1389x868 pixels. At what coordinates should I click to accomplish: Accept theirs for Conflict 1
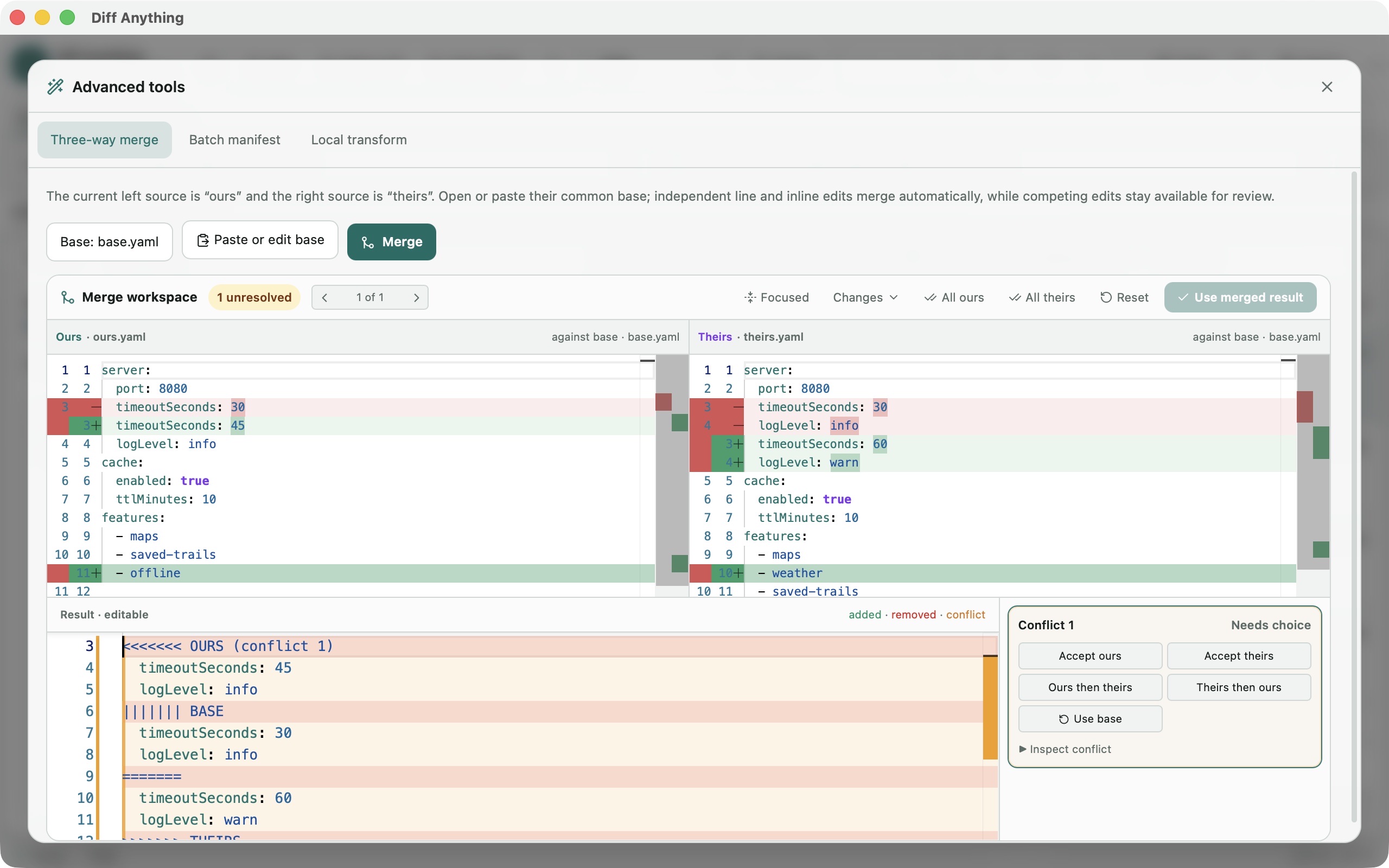coord(1239,655)
